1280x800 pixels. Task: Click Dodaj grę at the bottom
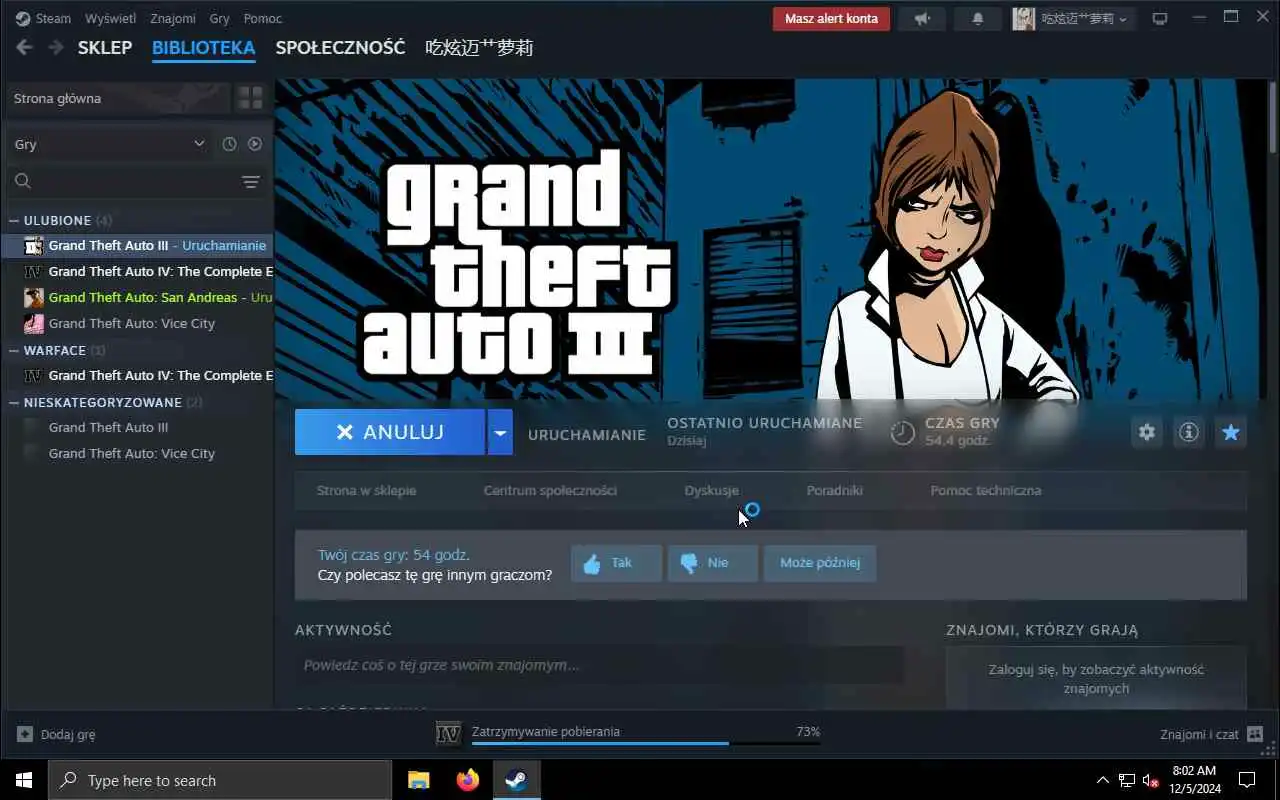56,734
